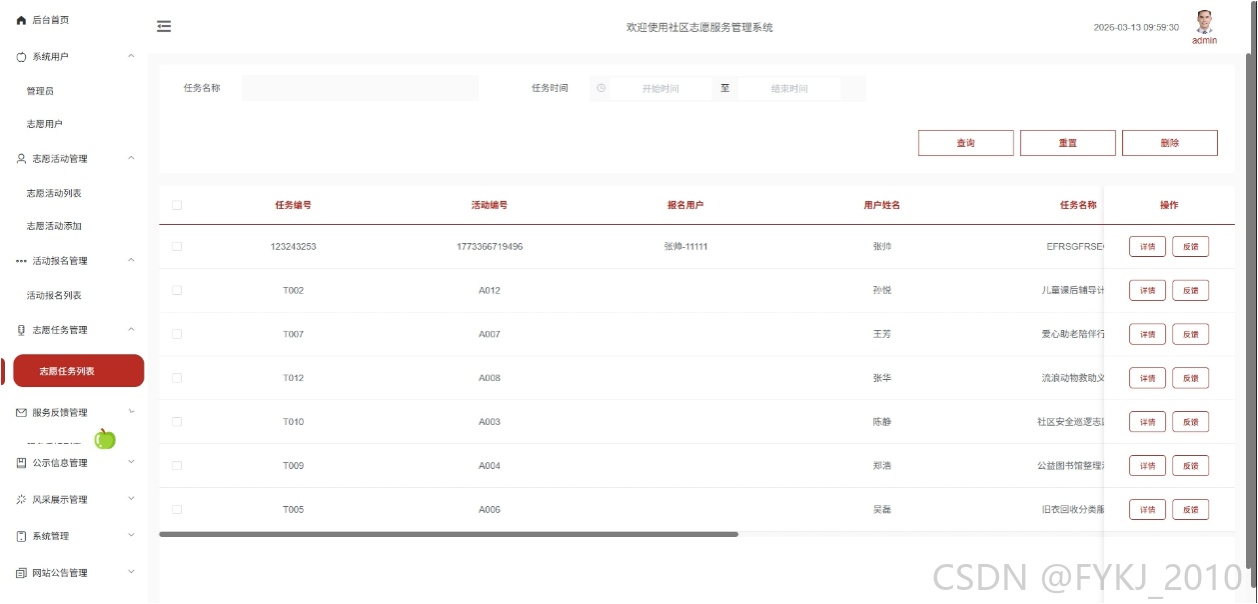Click the 系统管理 clipboard icon

tap(21, 536)
